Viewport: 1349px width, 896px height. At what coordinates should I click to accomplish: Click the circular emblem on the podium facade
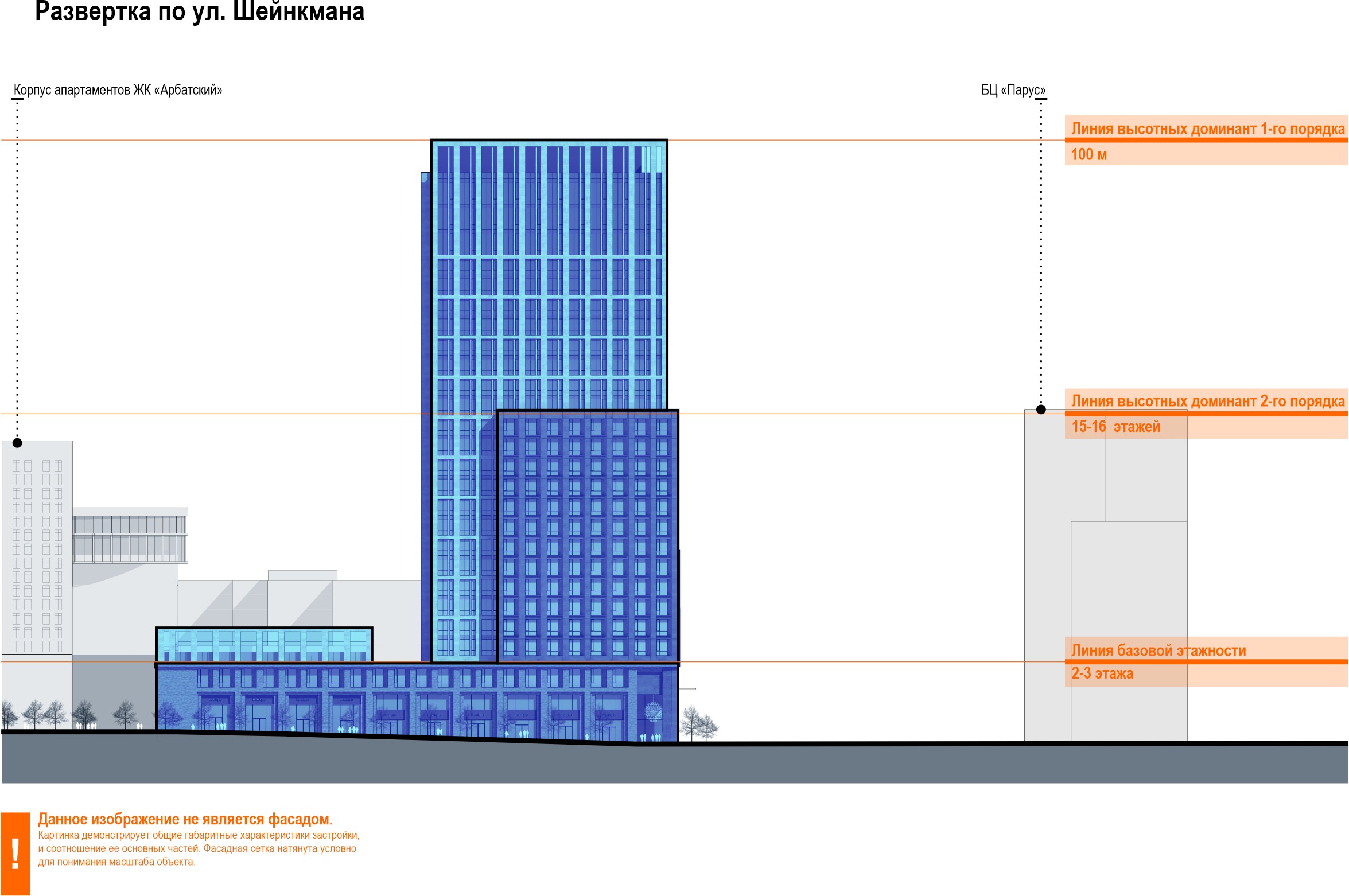pyautogui.click(x=653, y=712)
